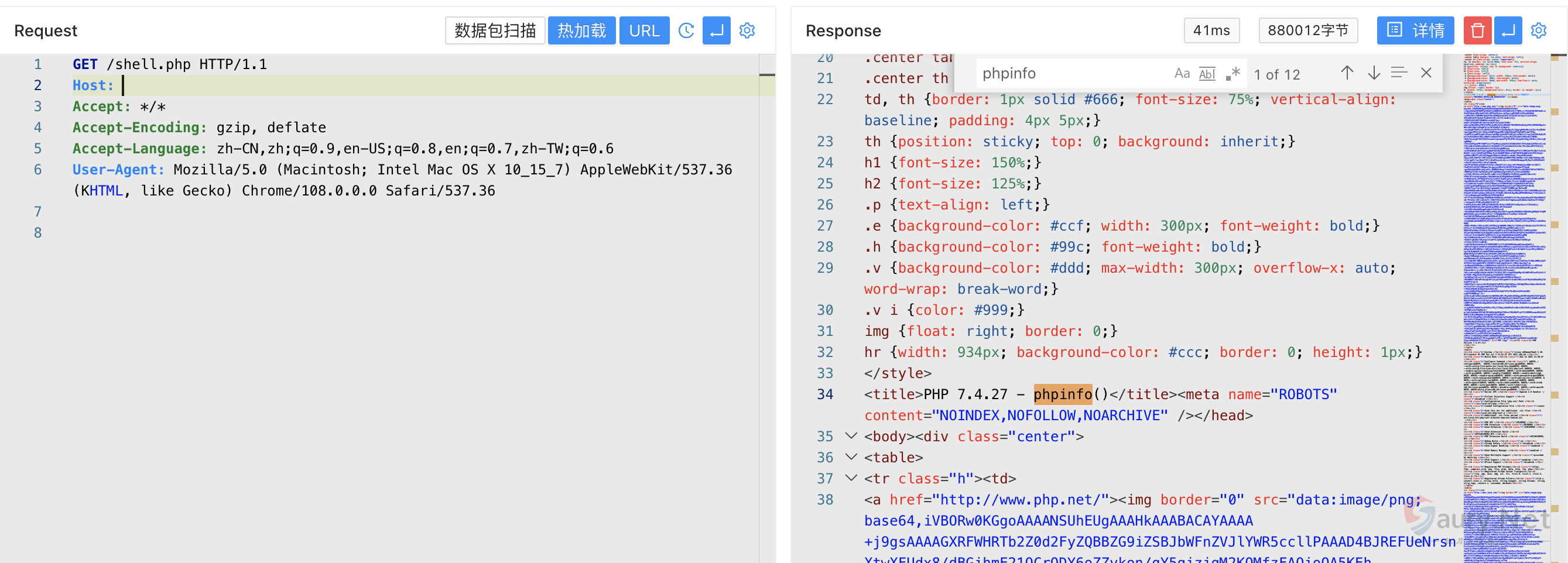Image resolution: width=1568 pixels, height=563 pixels.
Task: Toggle match case in search
Action: [1182, 74]
